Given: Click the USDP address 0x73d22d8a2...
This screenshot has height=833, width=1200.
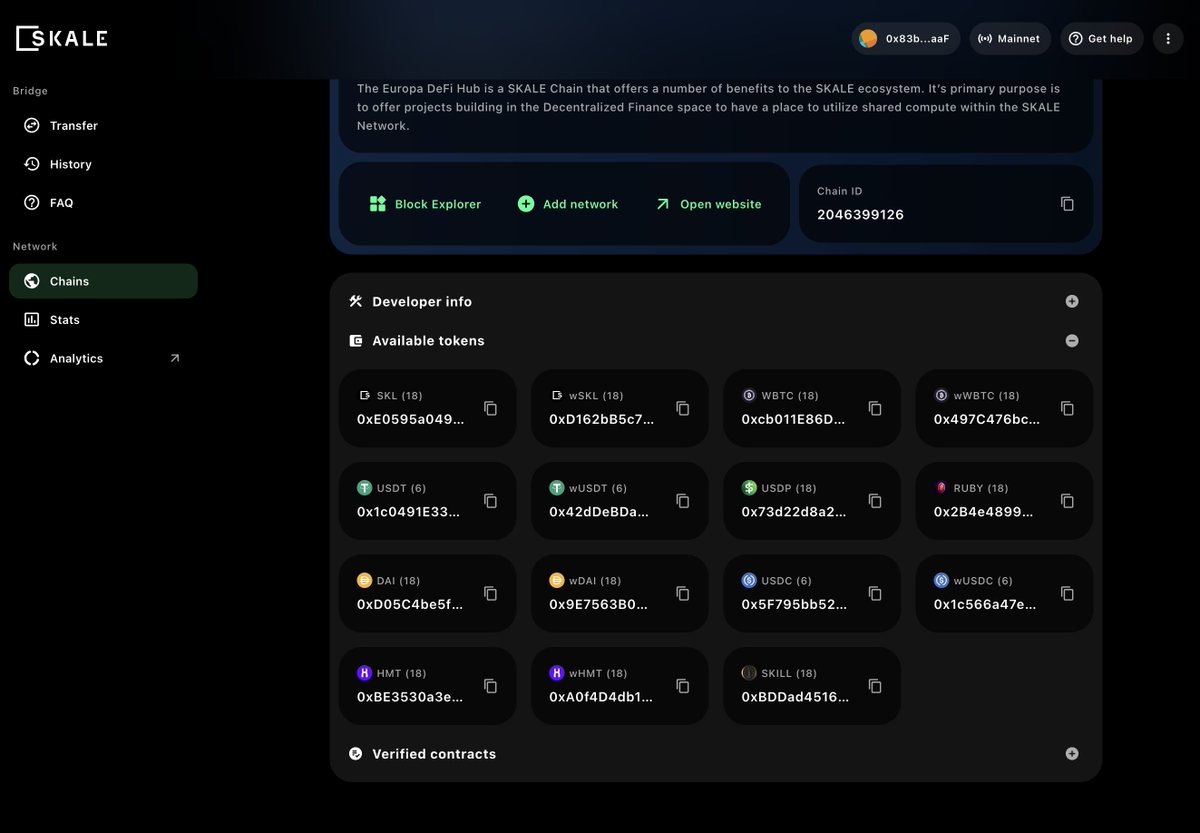Looking at the screenshot, I should [x=794, y=512].
